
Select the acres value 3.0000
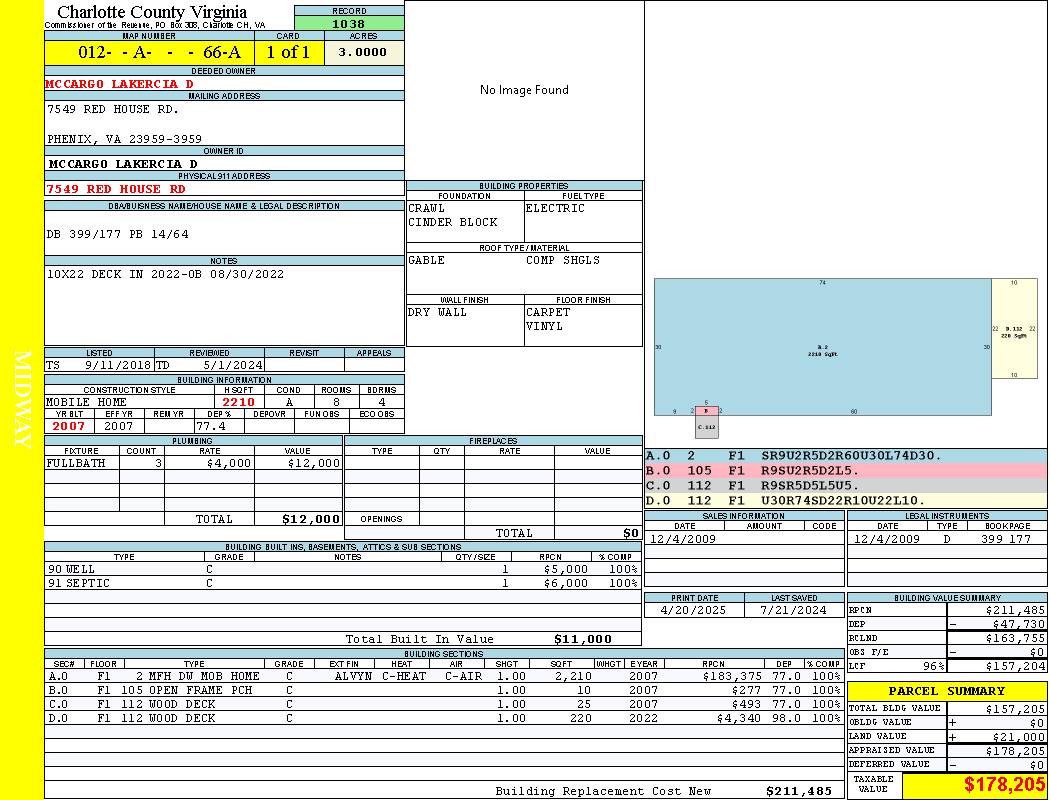click(363, 53)
